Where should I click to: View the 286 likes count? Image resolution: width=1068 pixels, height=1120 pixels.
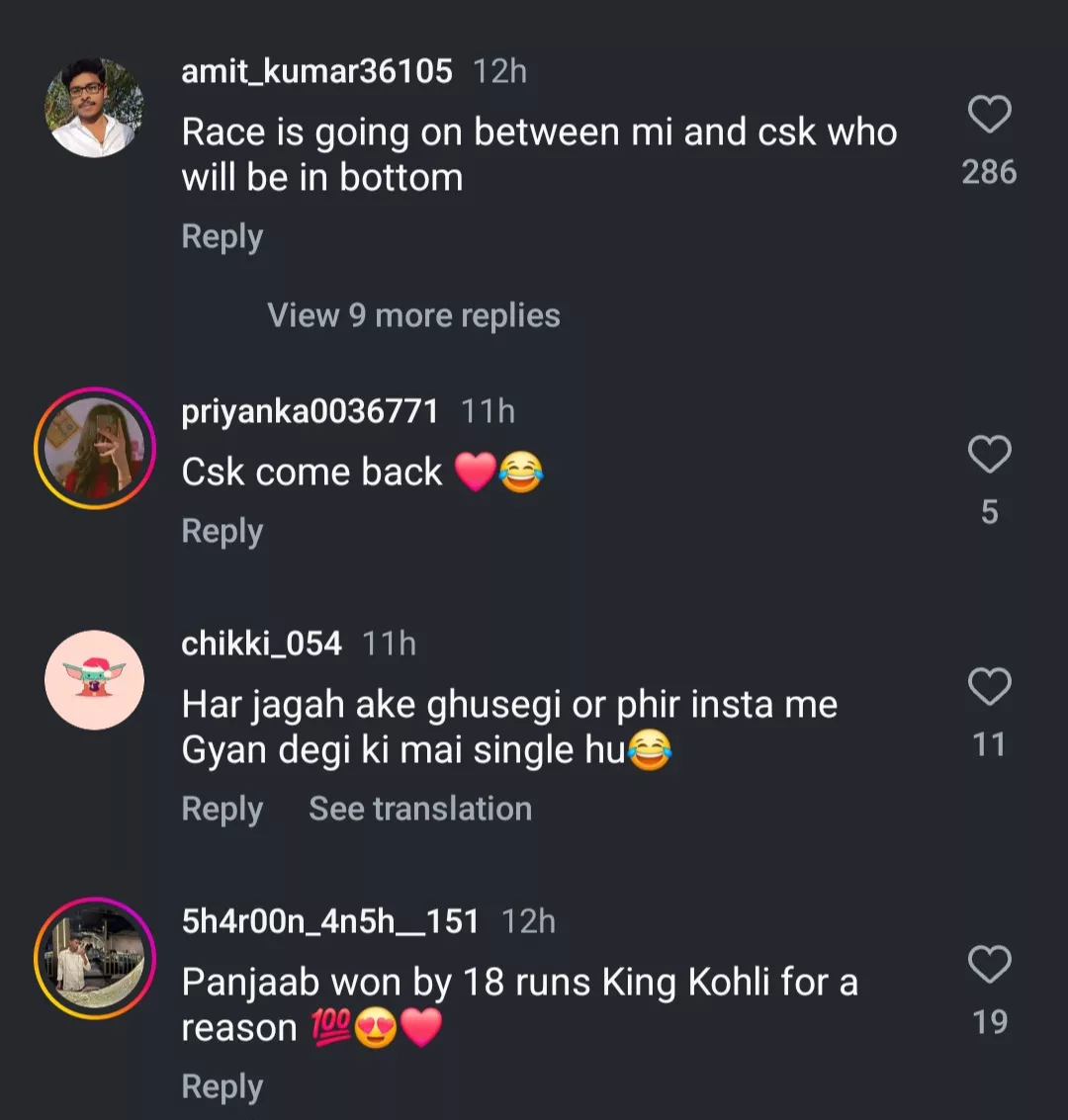pos(989,172)
